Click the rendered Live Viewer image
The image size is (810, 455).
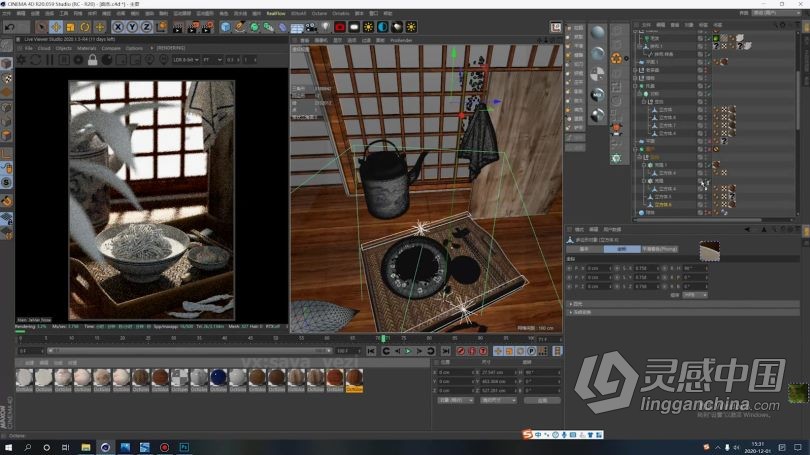[151, 200]
